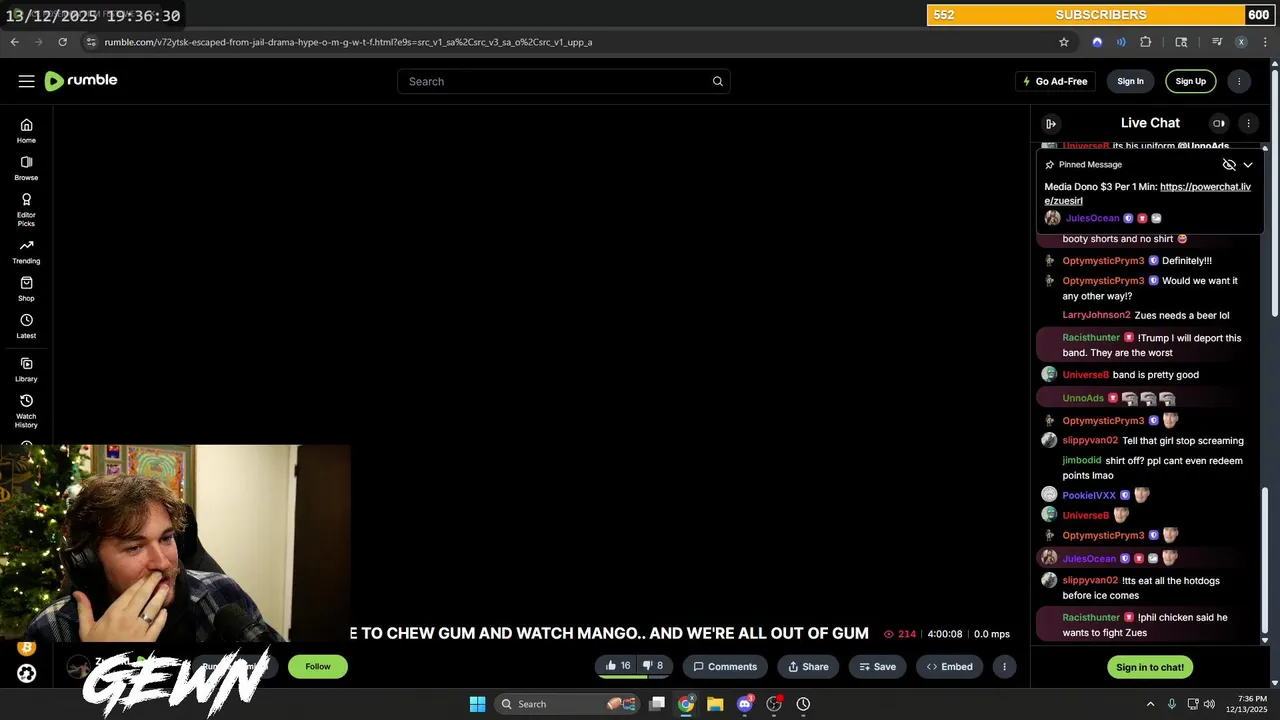The height and width of the screenshot is (720, 1280).
Task: Open Windows Start menu
Action: (x=477, y=704)
